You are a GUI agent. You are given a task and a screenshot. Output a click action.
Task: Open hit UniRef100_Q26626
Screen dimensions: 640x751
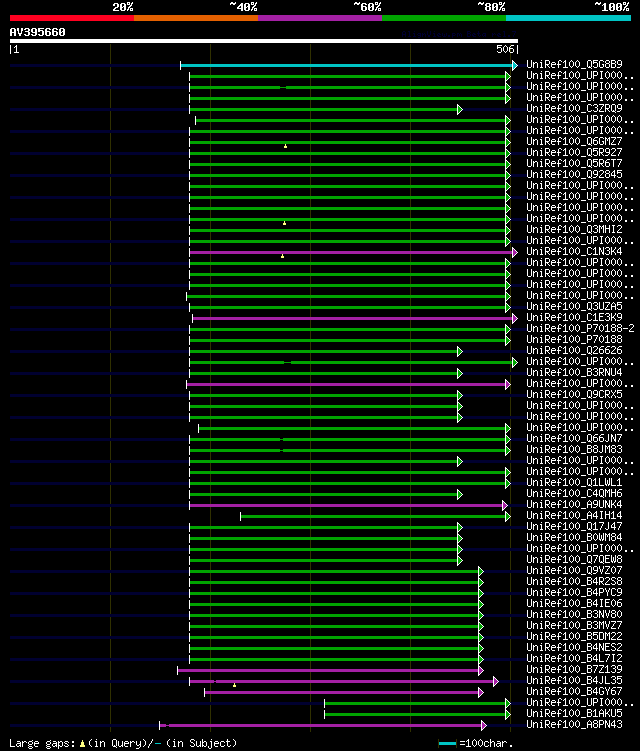point(574,351)
